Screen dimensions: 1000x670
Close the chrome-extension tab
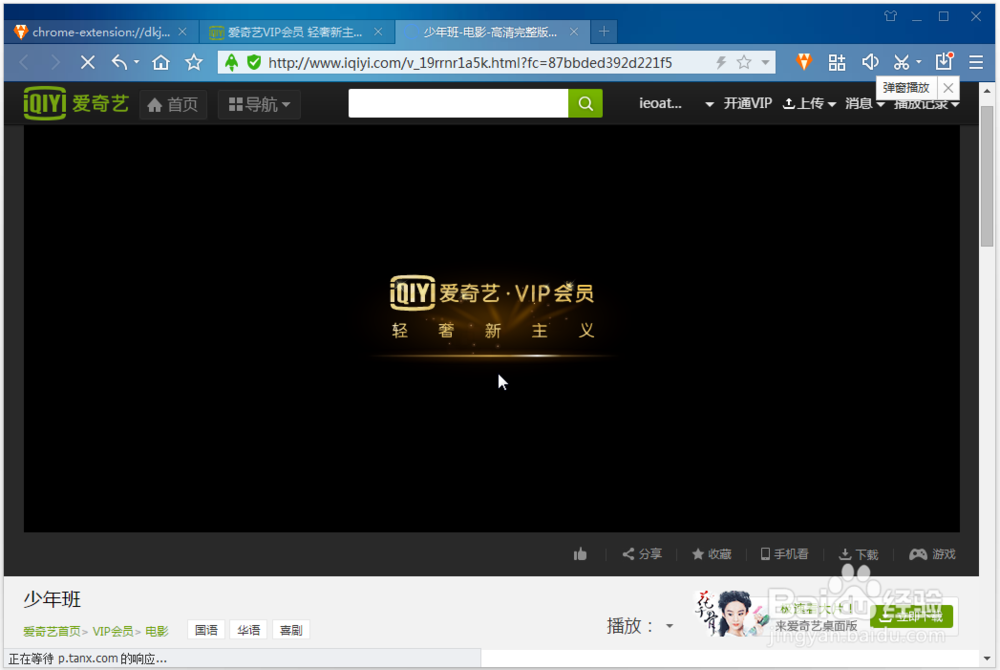click(182, 32)
